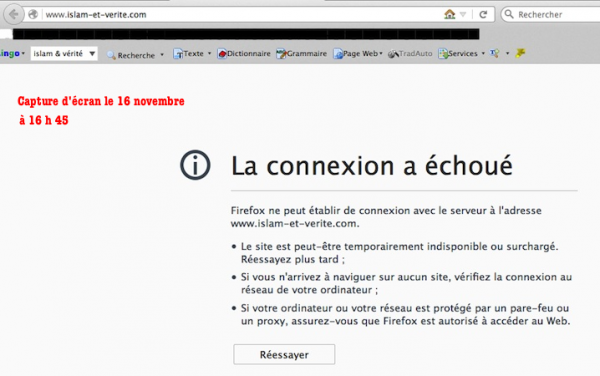
Task: Click the yellow pin icon on toolbar
Action: coord(520,53)
